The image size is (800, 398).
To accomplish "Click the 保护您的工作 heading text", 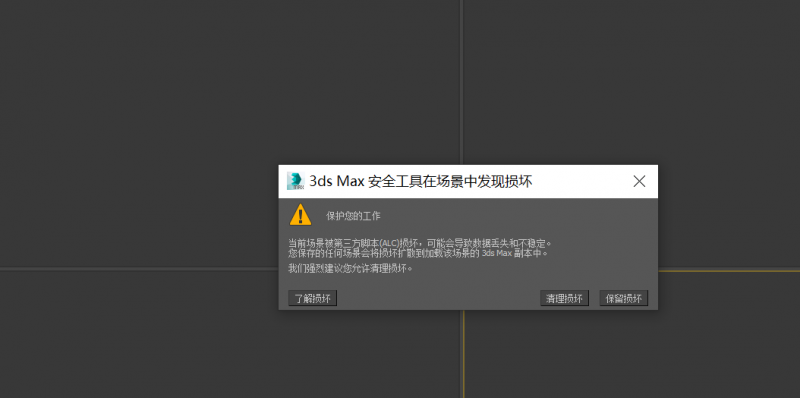I will point(353,216).
